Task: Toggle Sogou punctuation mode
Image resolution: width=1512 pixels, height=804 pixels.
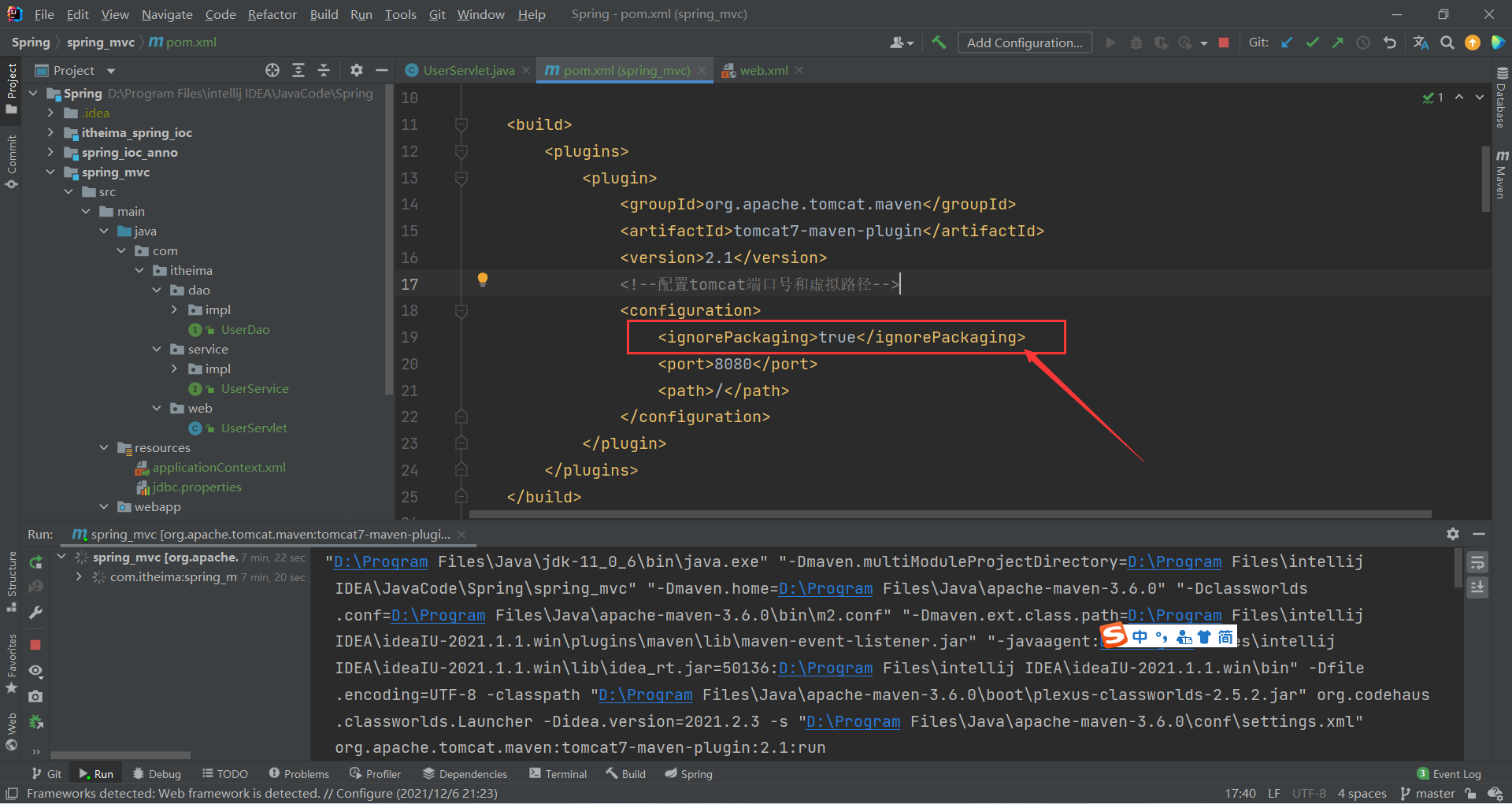Action: (x=1162, y=637)
